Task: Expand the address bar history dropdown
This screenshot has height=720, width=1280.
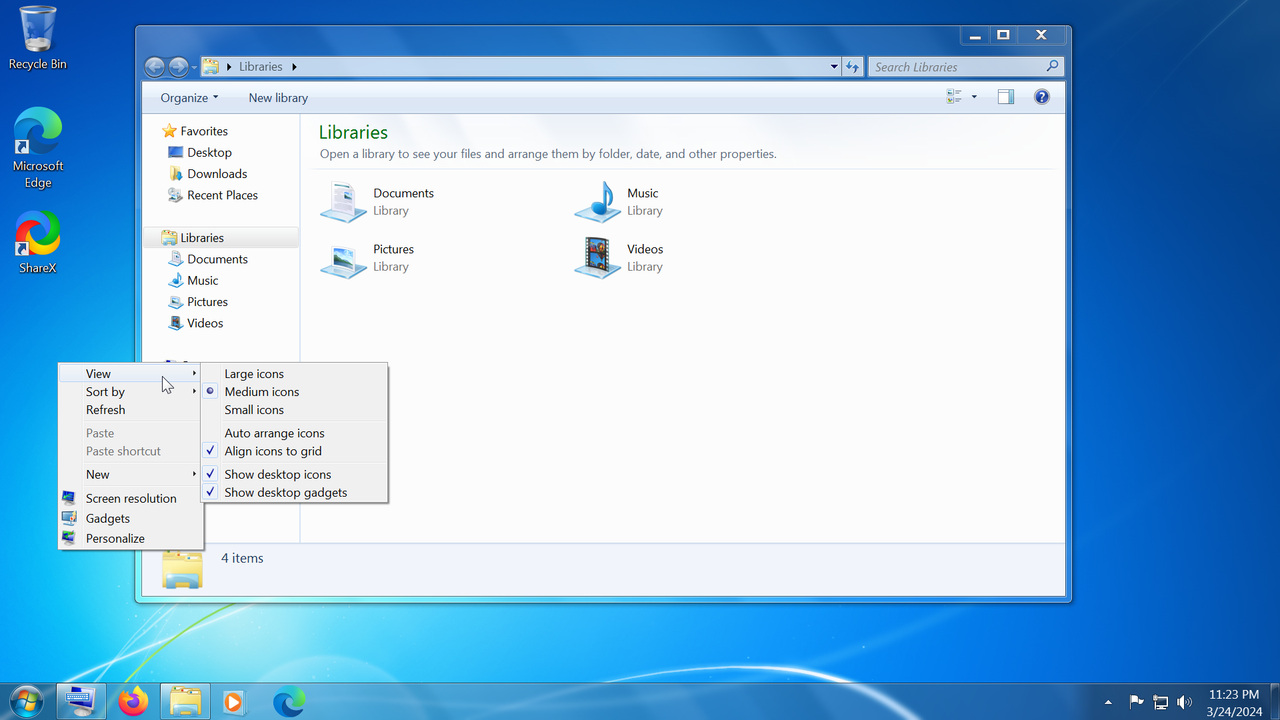Action: 834,67
